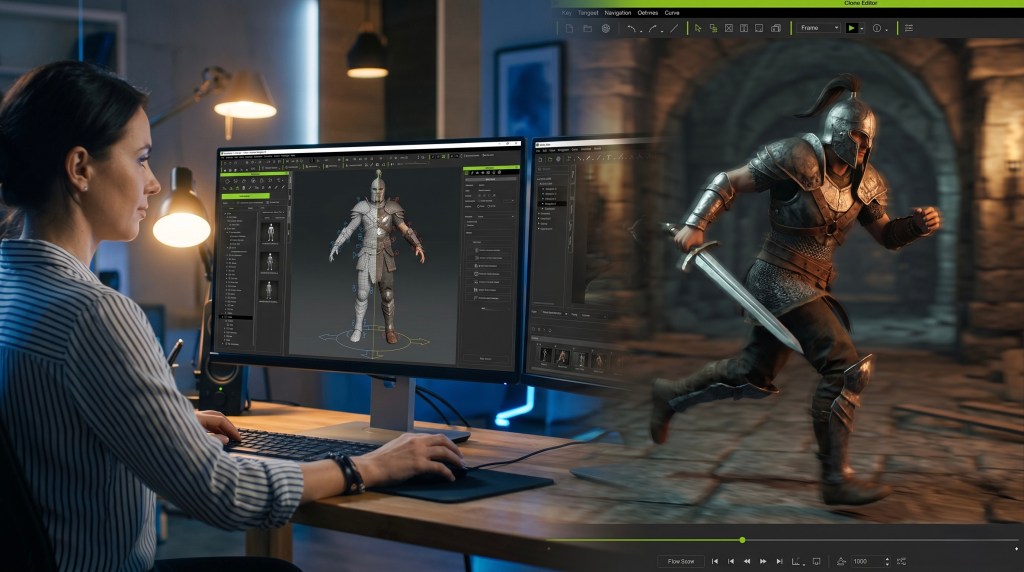This screenshot has width=1024, height=572.
Task: Click the icon left of 1000 field
Action: [x=841, y=562]
